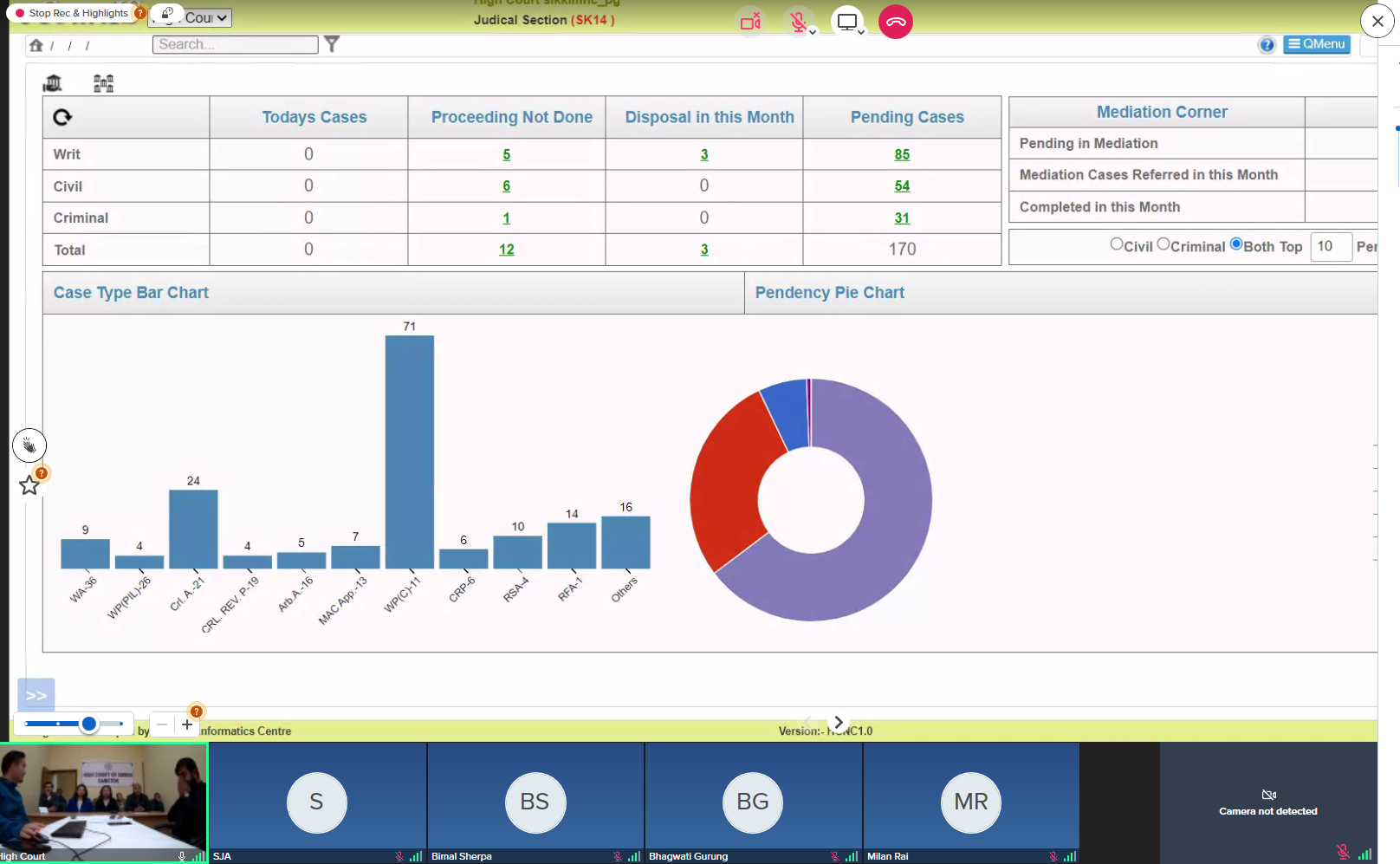Screen dimensions: 1400x864
Task: Open Civil pending cases count 54
Action: tap(902, 185)
